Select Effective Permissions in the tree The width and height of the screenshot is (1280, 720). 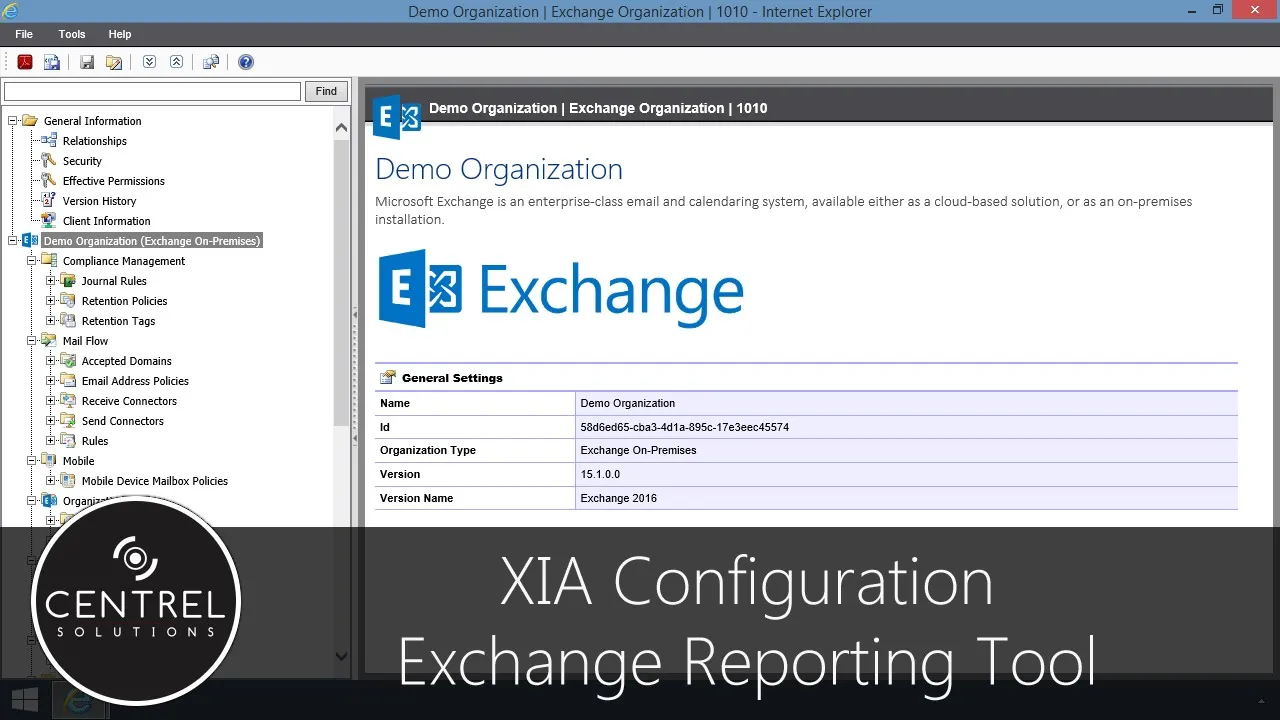[x=114, y=181]
